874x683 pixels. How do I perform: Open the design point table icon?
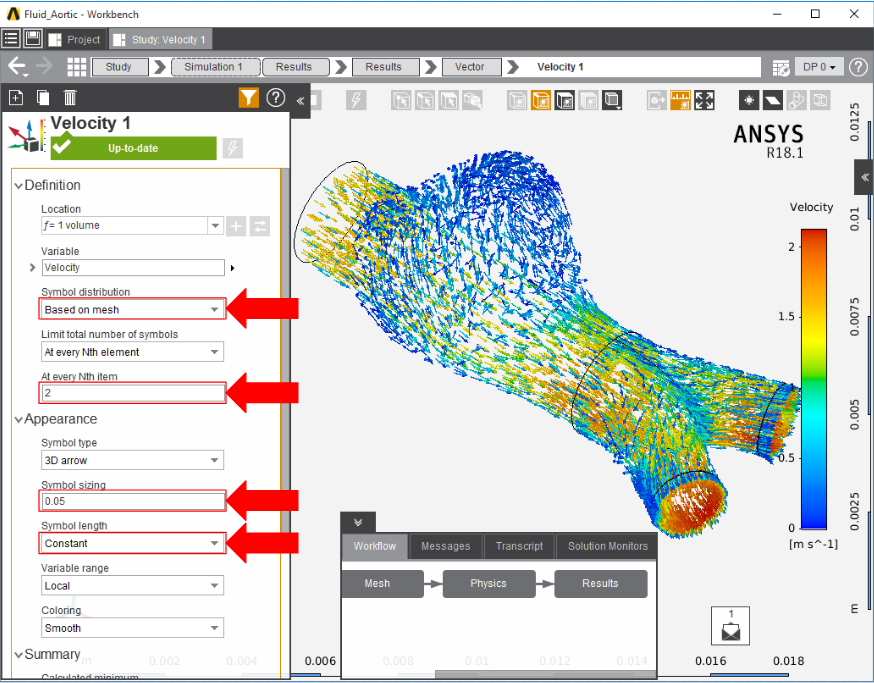(x=781, y=67)
